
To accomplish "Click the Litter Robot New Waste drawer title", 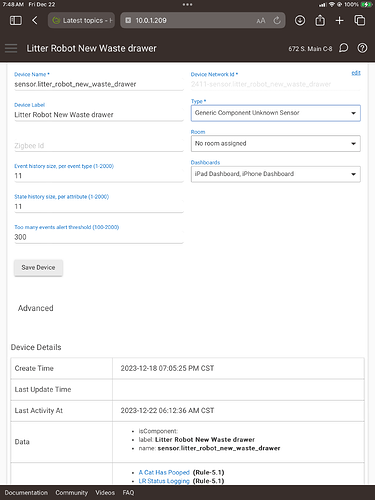I will point(92,49).
